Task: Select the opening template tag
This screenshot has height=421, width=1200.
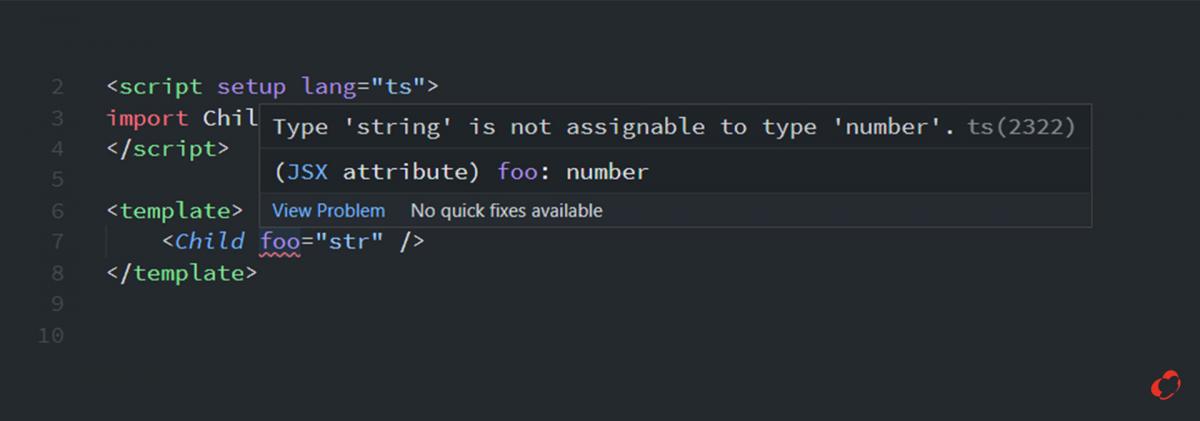Action: [x=175, y=211]
